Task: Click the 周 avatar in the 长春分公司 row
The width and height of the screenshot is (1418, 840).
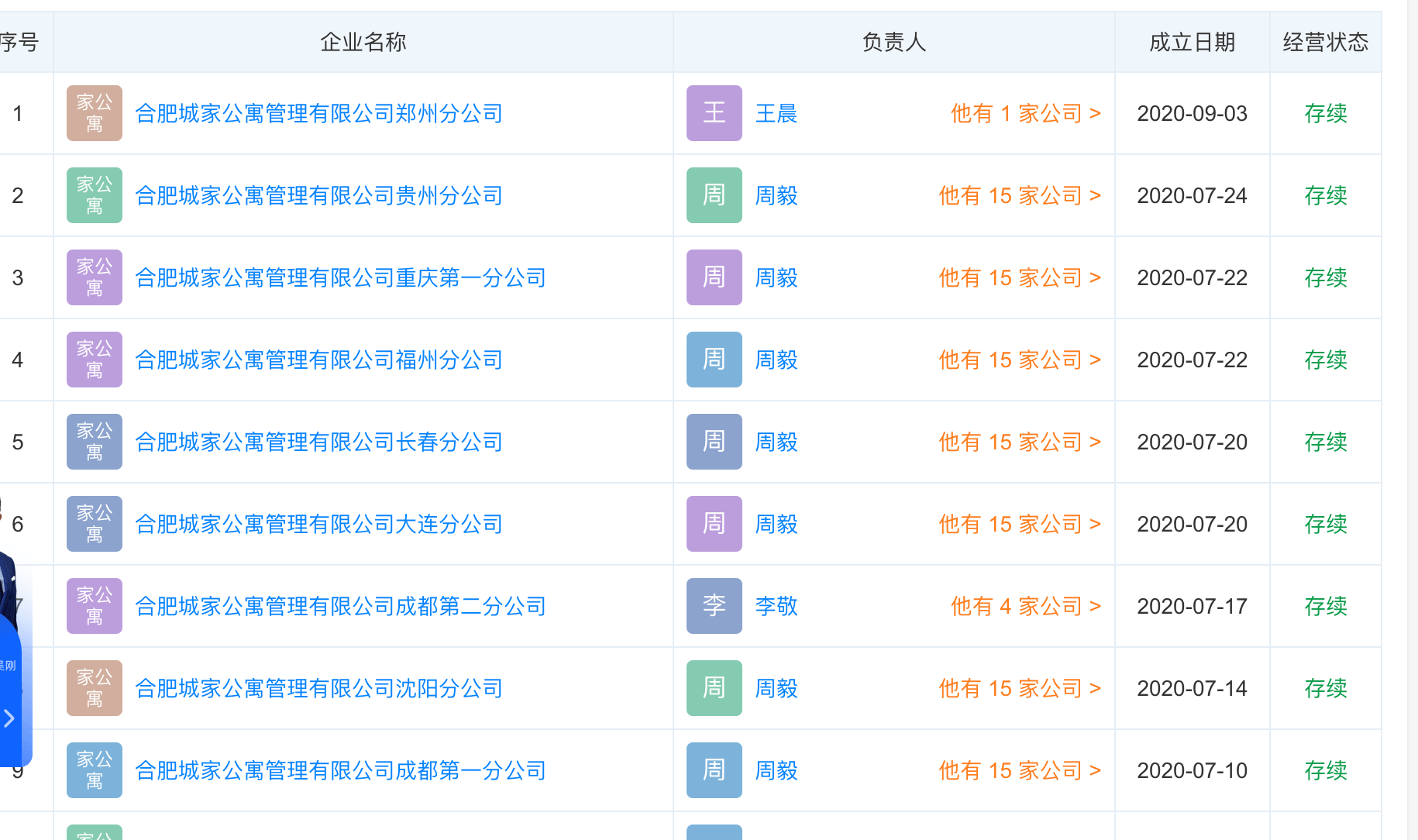Action: point(714,442)
